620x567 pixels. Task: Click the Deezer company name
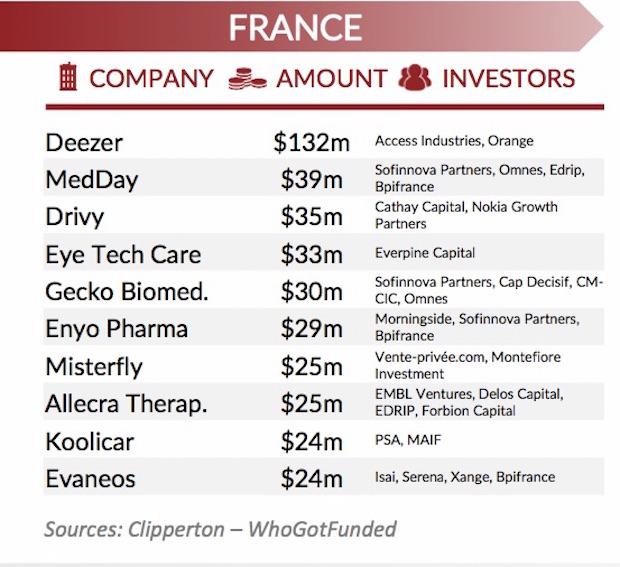click(84, 143)
